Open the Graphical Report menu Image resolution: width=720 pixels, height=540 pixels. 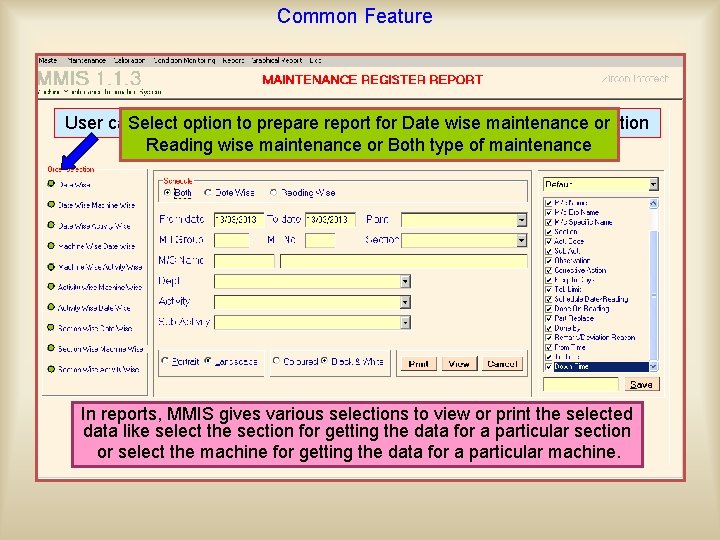tap(276, 60)
